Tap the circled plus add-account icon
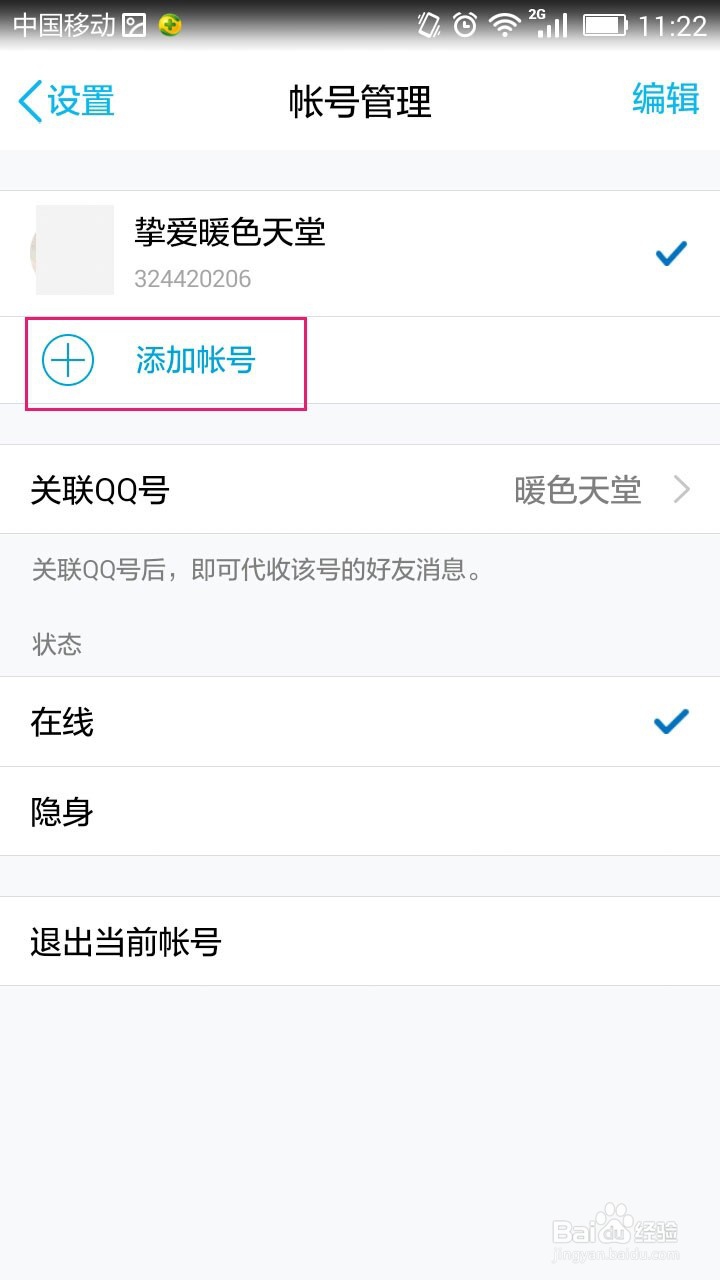Screen dimensions: 720x1280 [x=68, y=361]
